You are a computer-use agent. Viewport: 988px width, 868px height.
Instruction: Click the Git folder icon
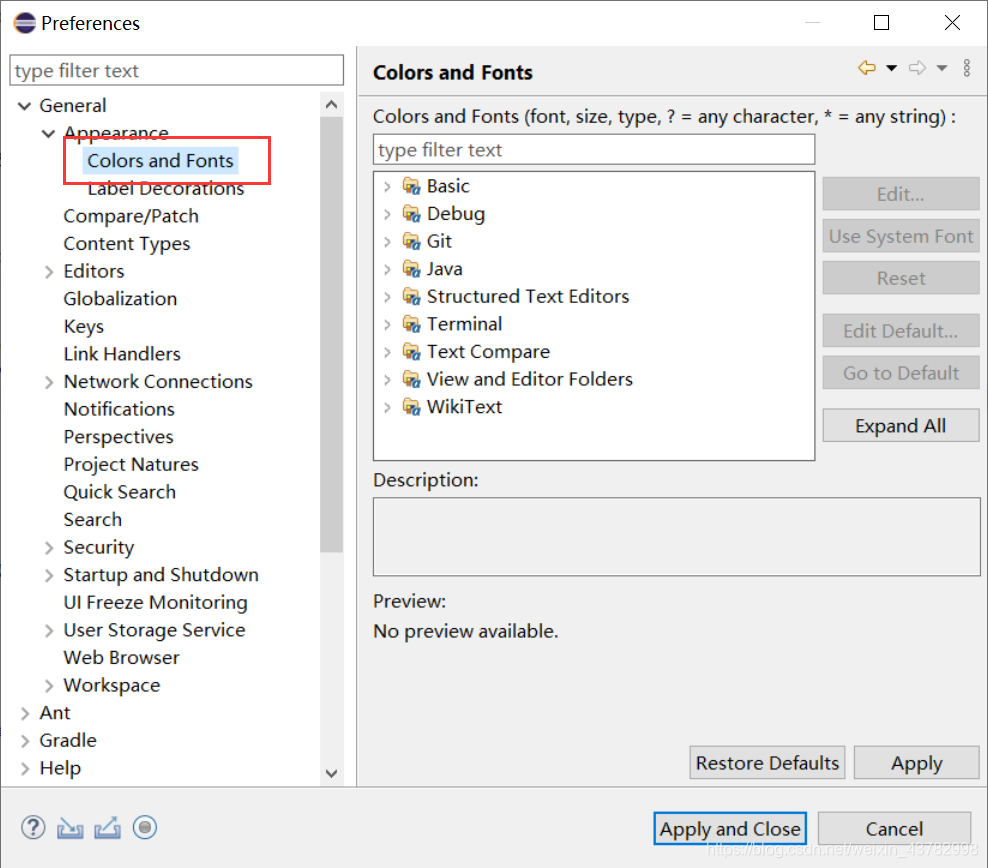tap(411, 241)
